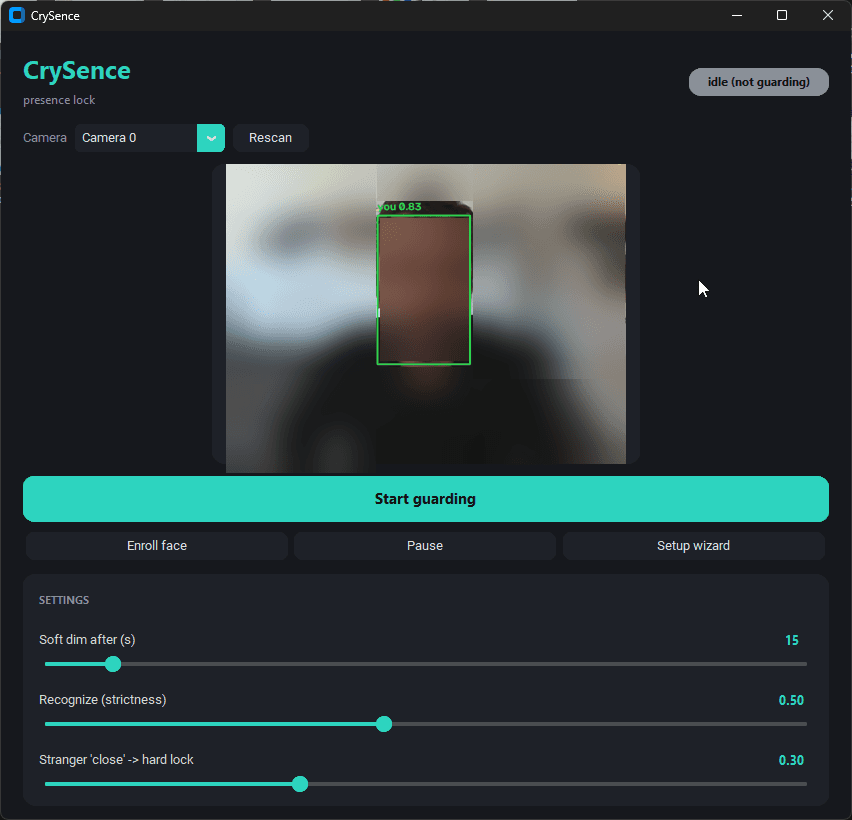Click the Enroll face button
The image size is (852, 820).
coord(157,546)
